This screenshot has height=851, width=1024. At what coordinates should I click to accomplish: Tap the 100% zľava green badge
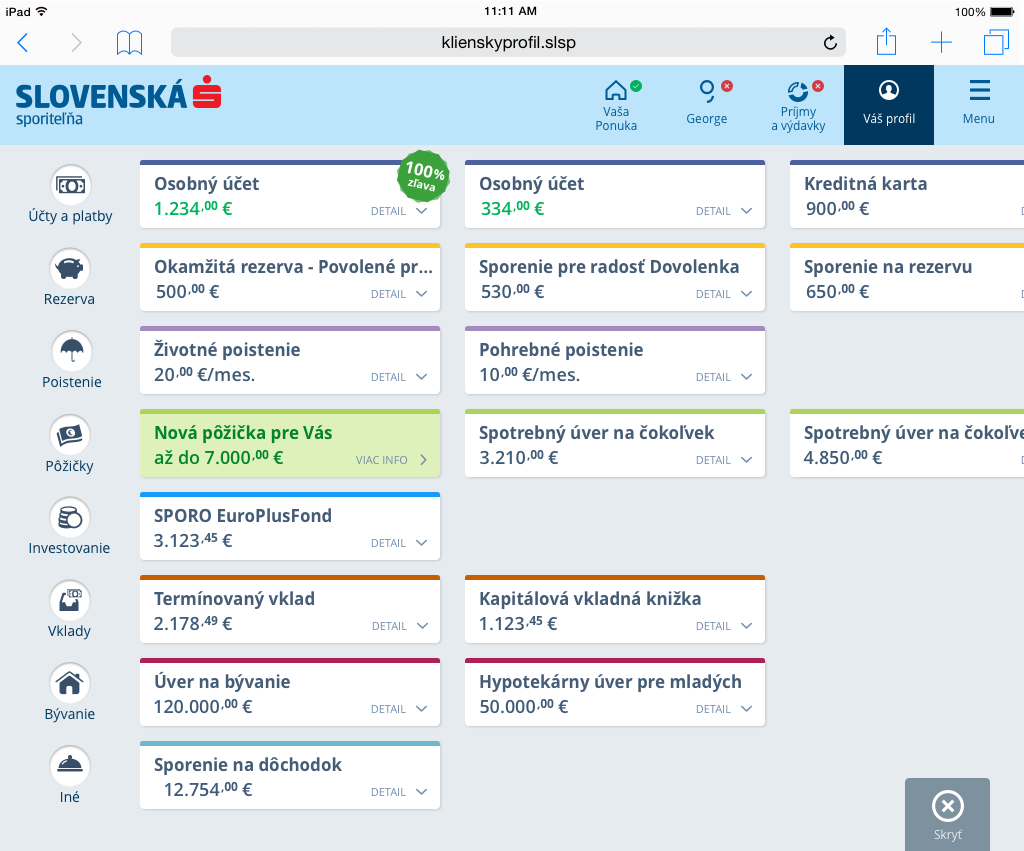423,176
